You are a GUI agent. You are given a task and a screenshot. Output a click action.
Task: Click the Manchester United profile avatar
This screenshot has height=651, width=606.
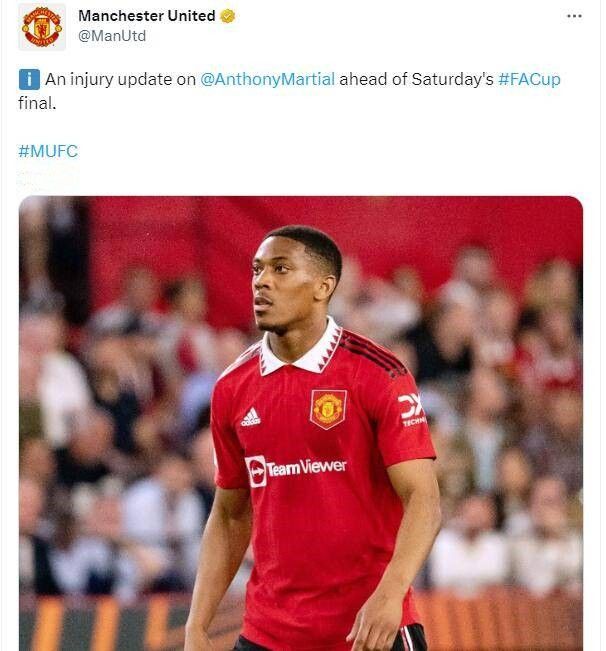42,27
